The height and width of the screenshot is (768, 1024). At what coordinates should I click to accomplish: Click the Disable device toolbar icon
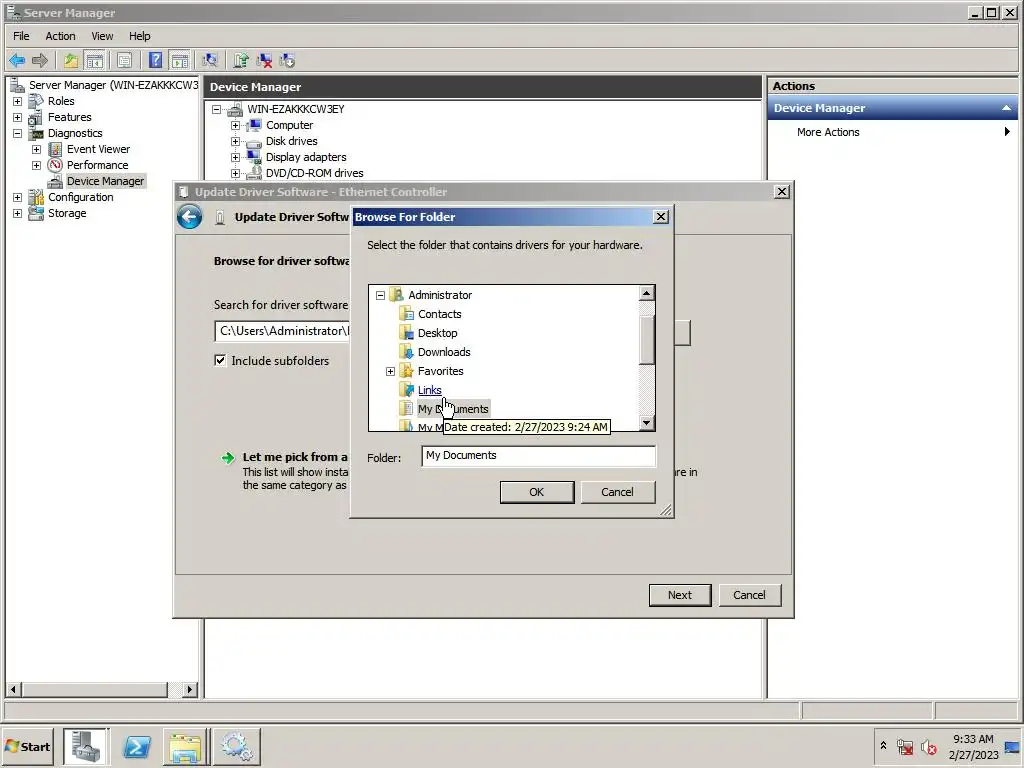[287, 61]
